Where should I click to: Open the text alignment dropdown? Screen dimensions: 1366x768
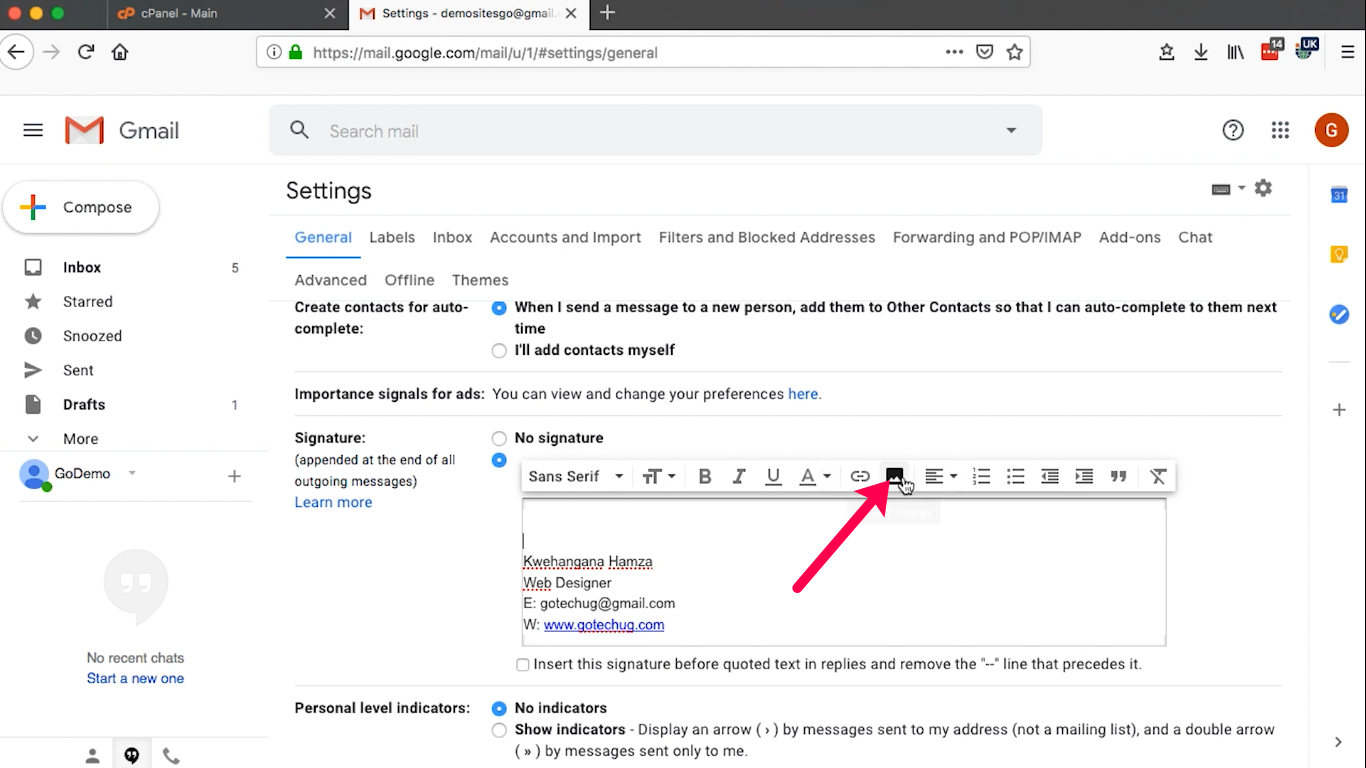[x=941, y=476]
